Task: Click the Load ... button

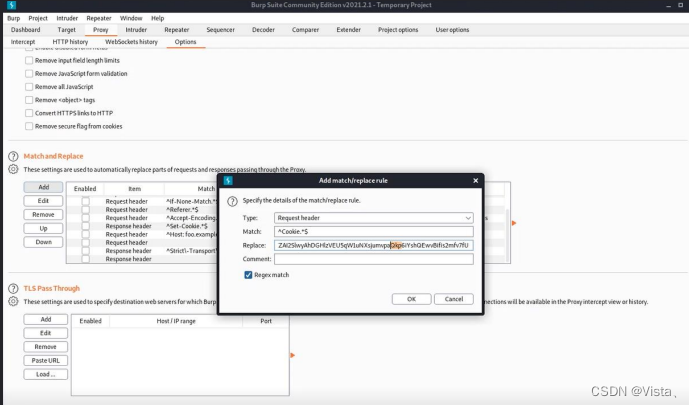Action: click(x=46, y=374)
